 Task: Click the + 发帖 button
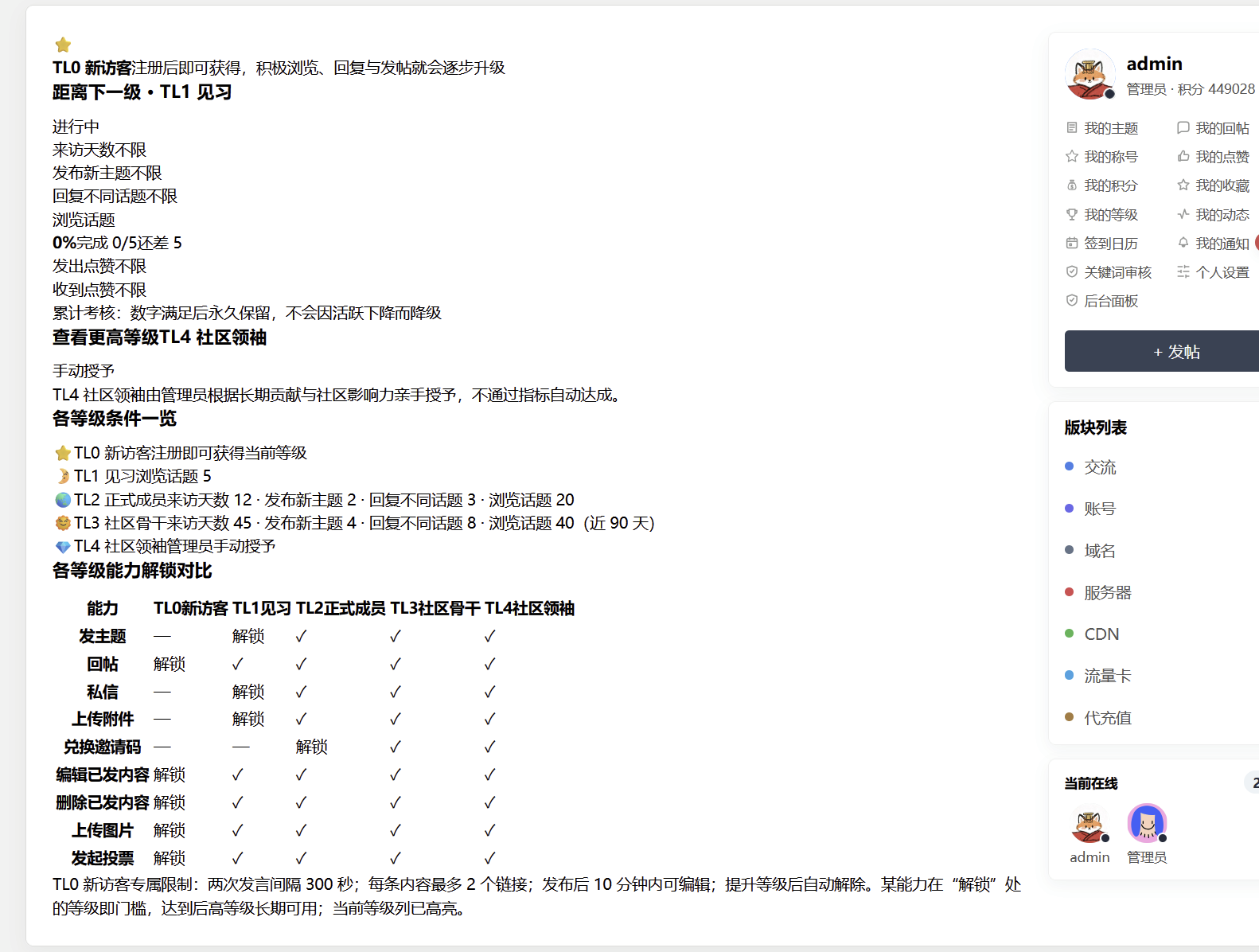(x=1162, y=351)
